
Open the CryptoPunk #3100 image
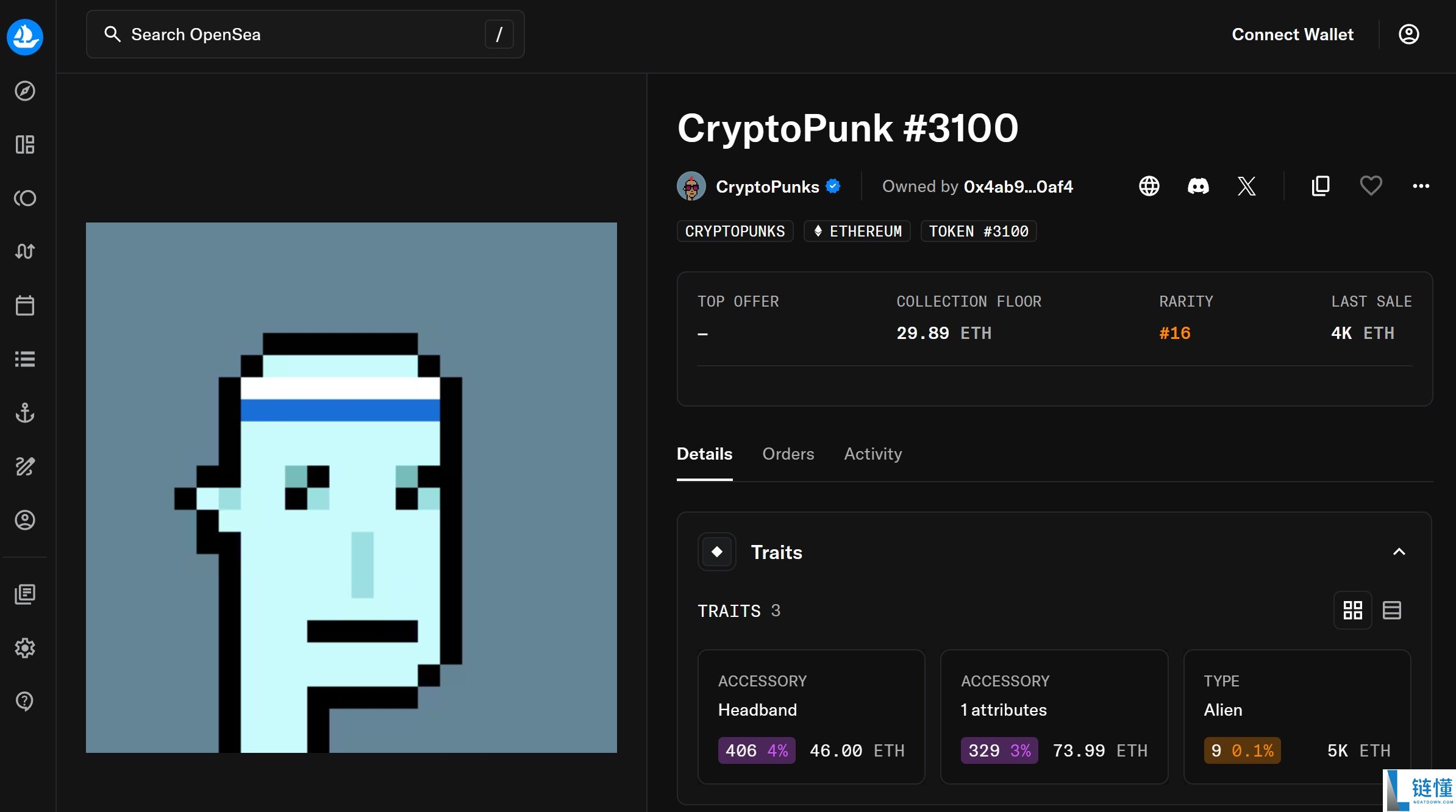point(351,488)
